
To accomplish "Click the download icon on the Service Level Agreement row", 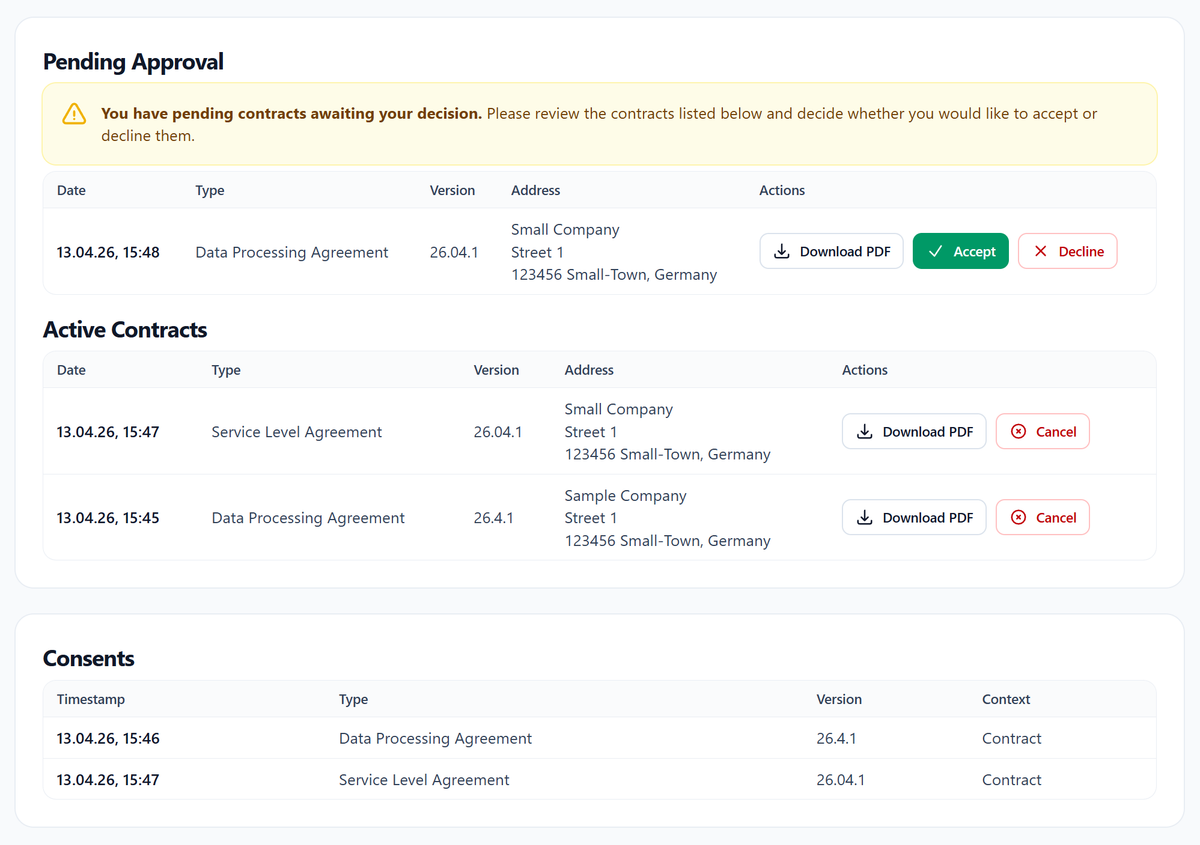I will click(863, 431).
